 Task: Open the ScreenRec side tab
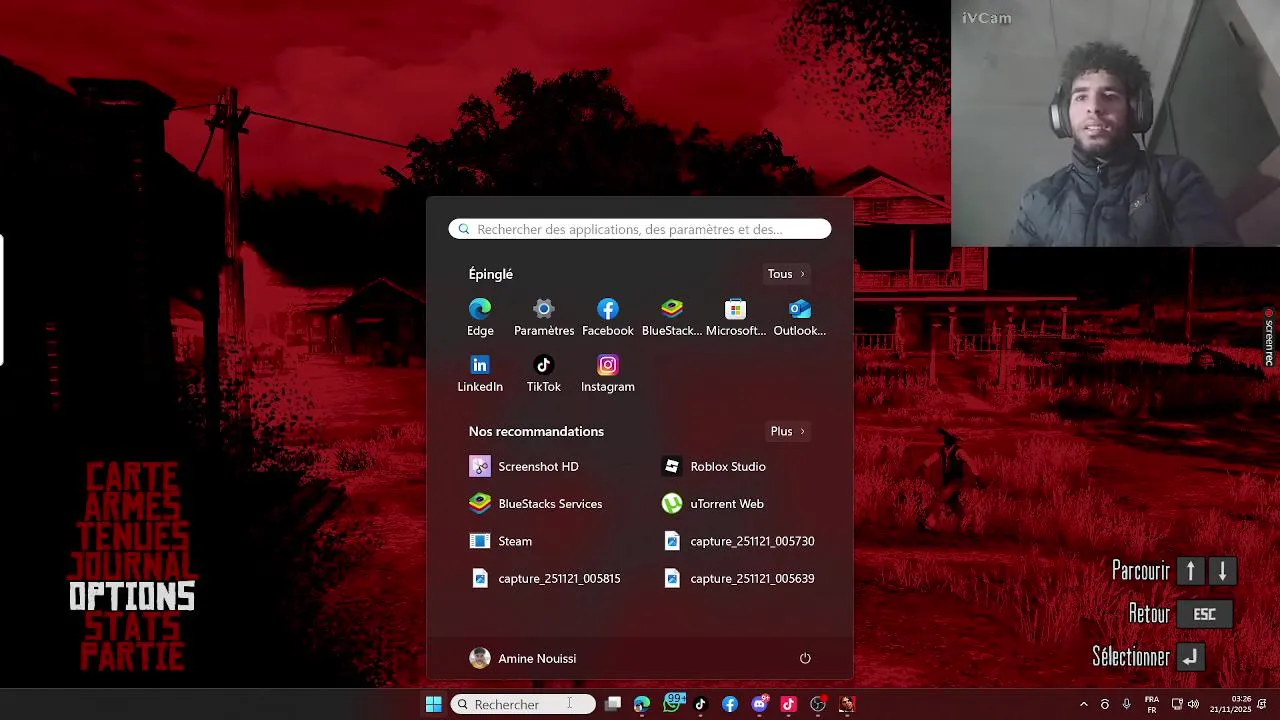click(1269, 338)
